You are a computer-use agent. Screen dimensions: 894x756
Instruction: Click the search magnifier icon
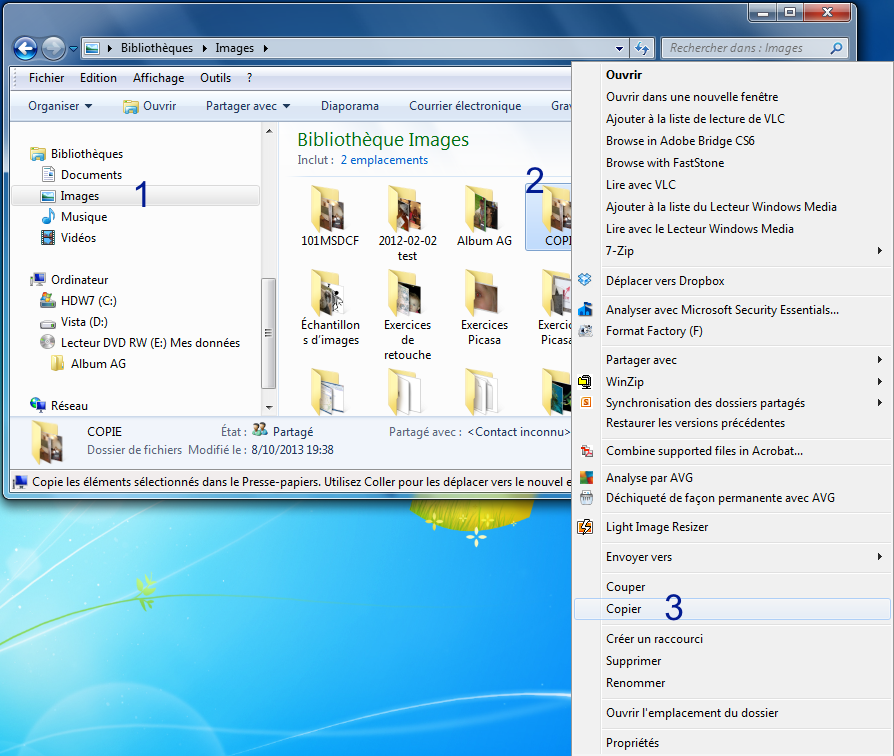pyautogui.click(x=836, y=48)
